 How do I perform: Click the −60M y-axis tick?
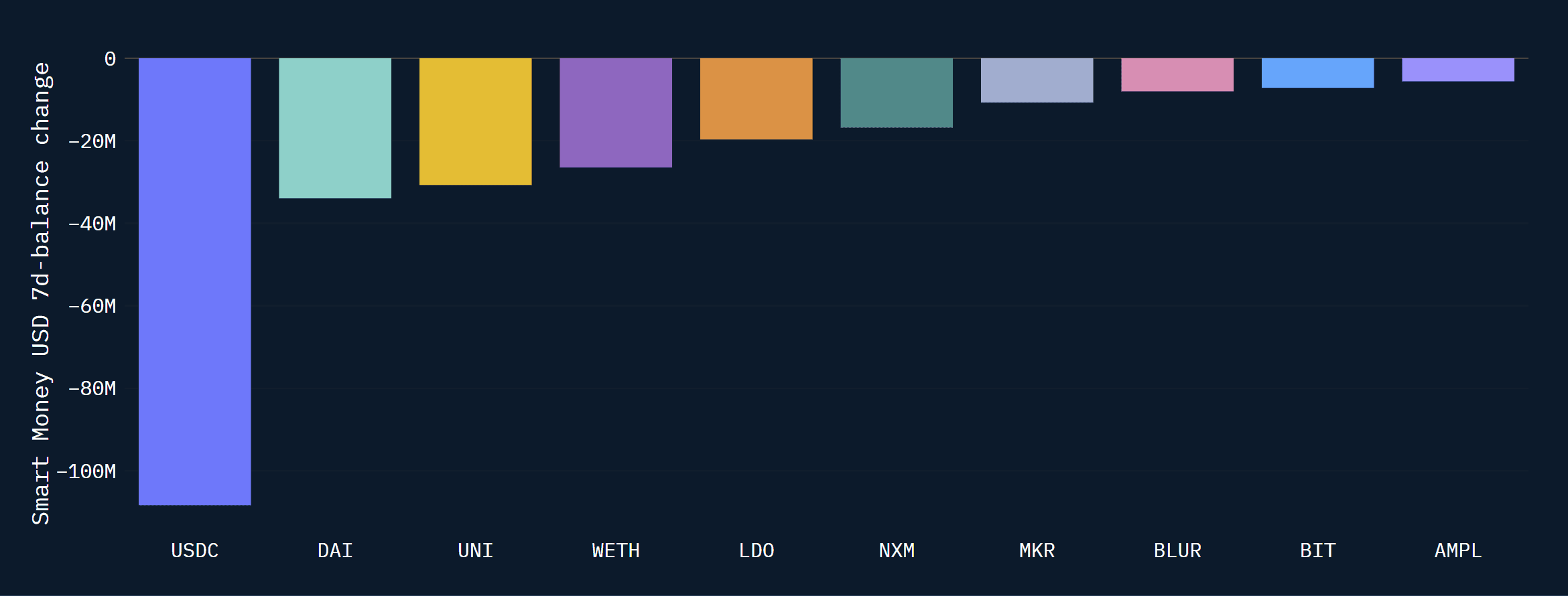[92, 306]
